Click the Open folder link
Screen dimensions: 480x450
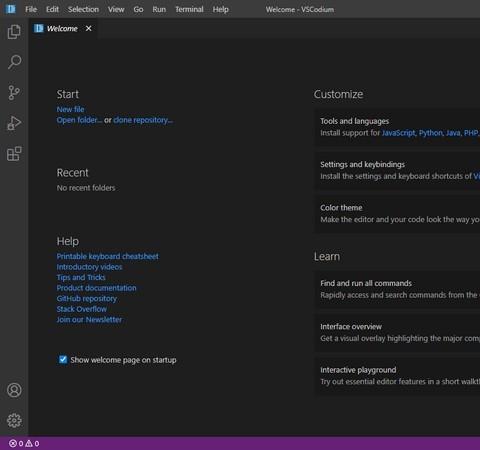coord(79,120)
